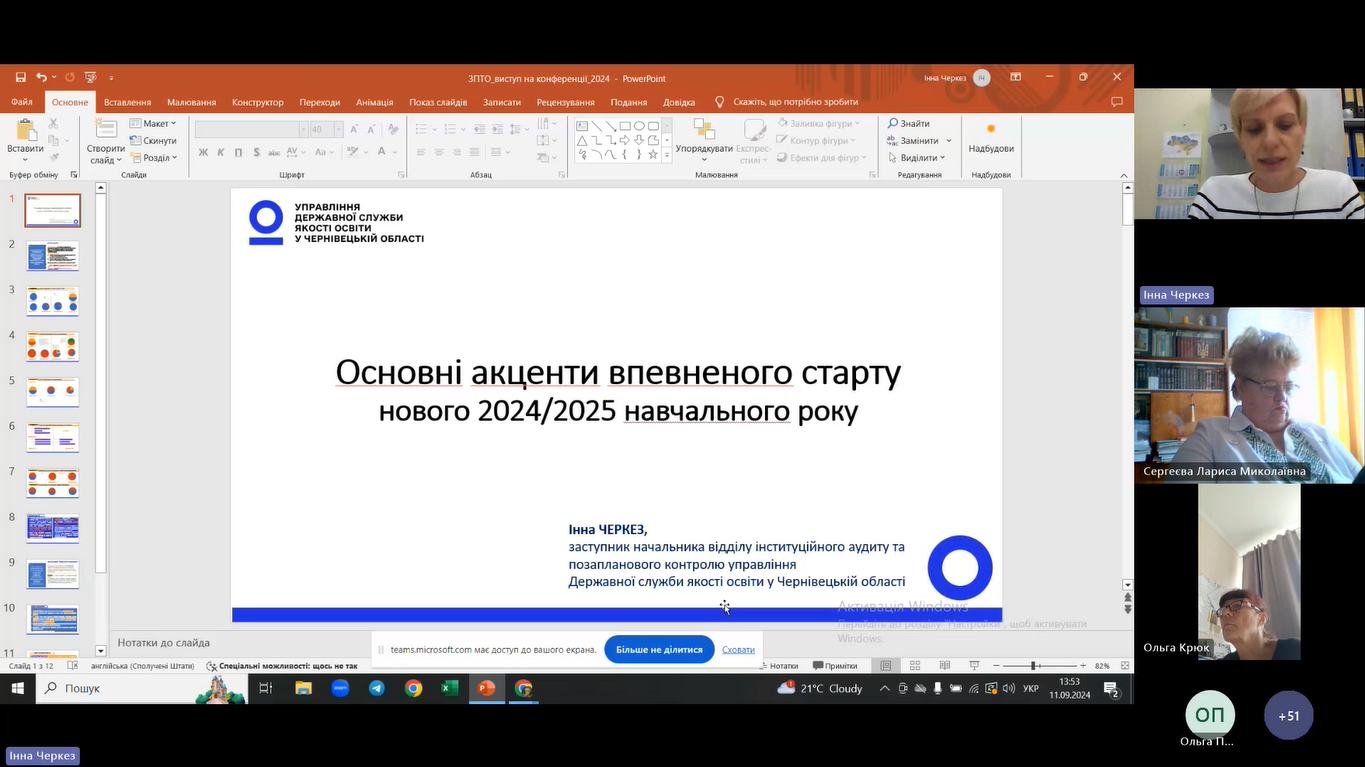Click the Paste (Вставити) clipboard icon
The image size is (1365, 767).
point(25,131)
